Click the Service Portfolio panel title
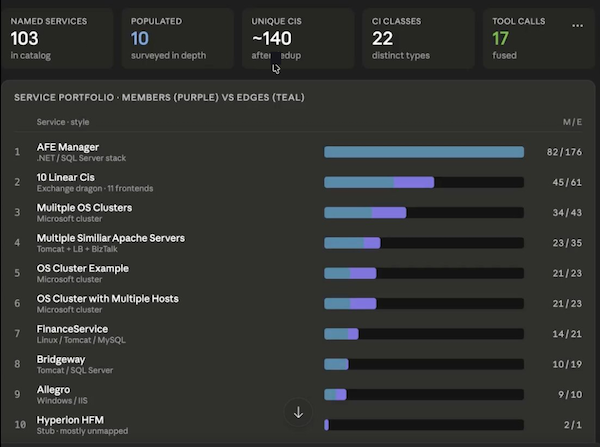Screen dimensions: 600x447 (159, 98)
